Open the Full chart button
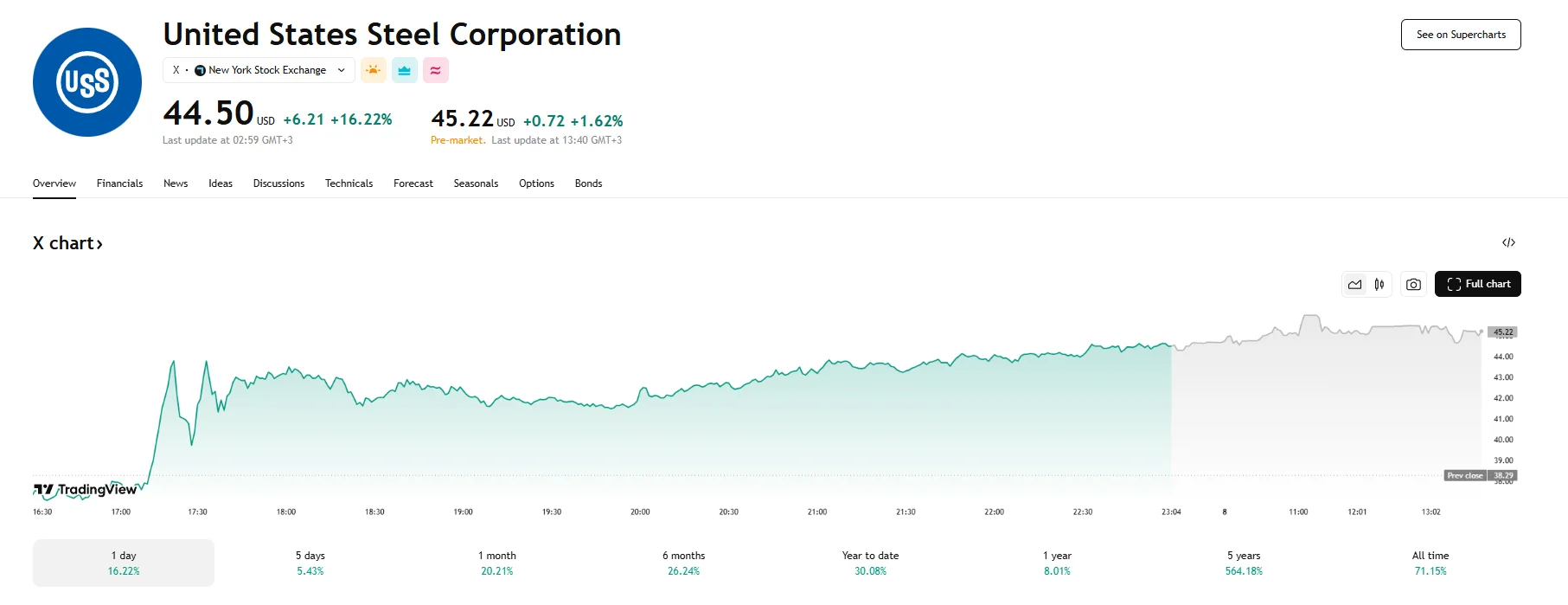This screenshot has width=1568, height=605. [x=1477, y=284]
